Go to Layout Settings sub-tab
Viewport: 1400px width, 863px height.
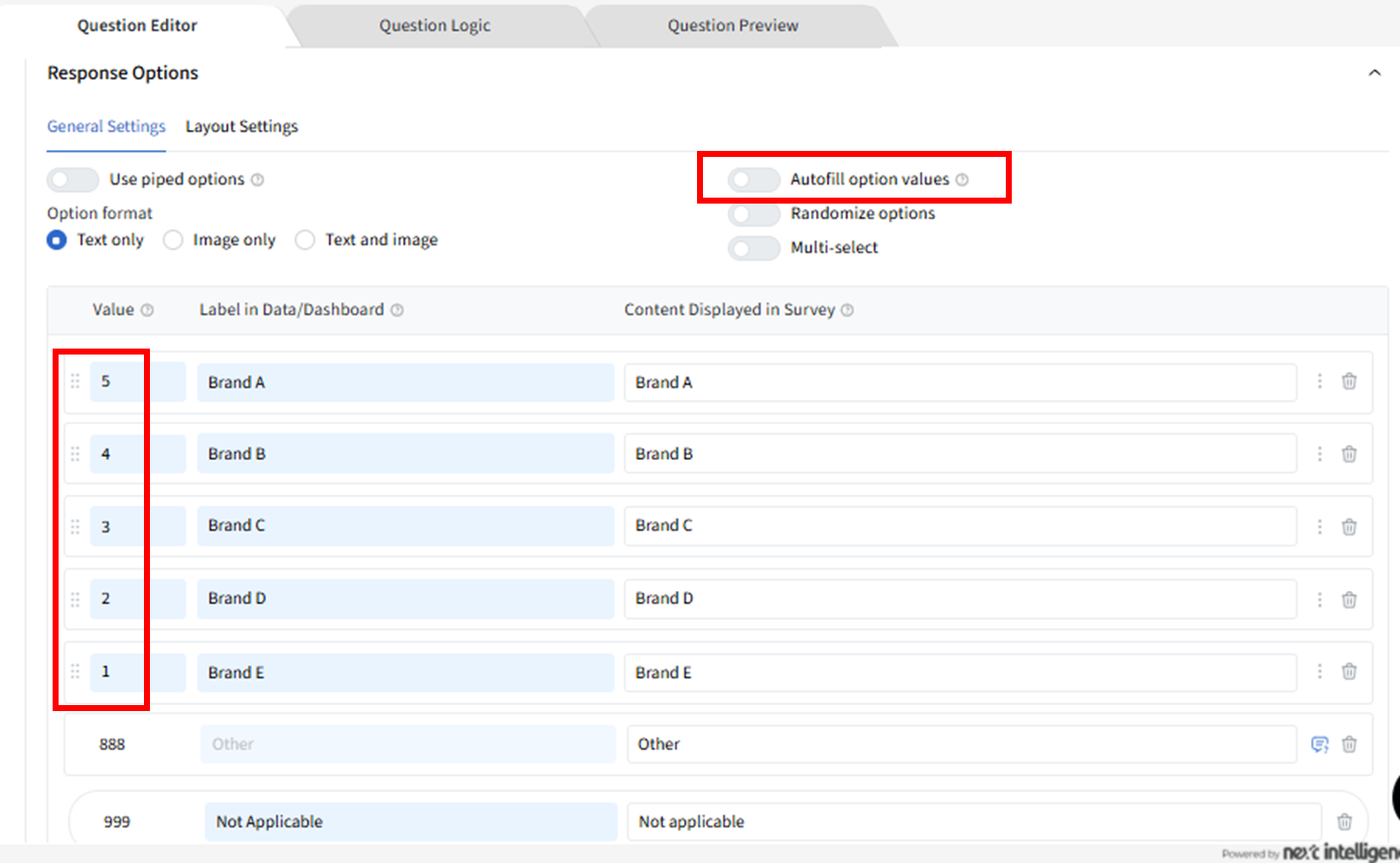pyautogui.click(x=241, y=127)
